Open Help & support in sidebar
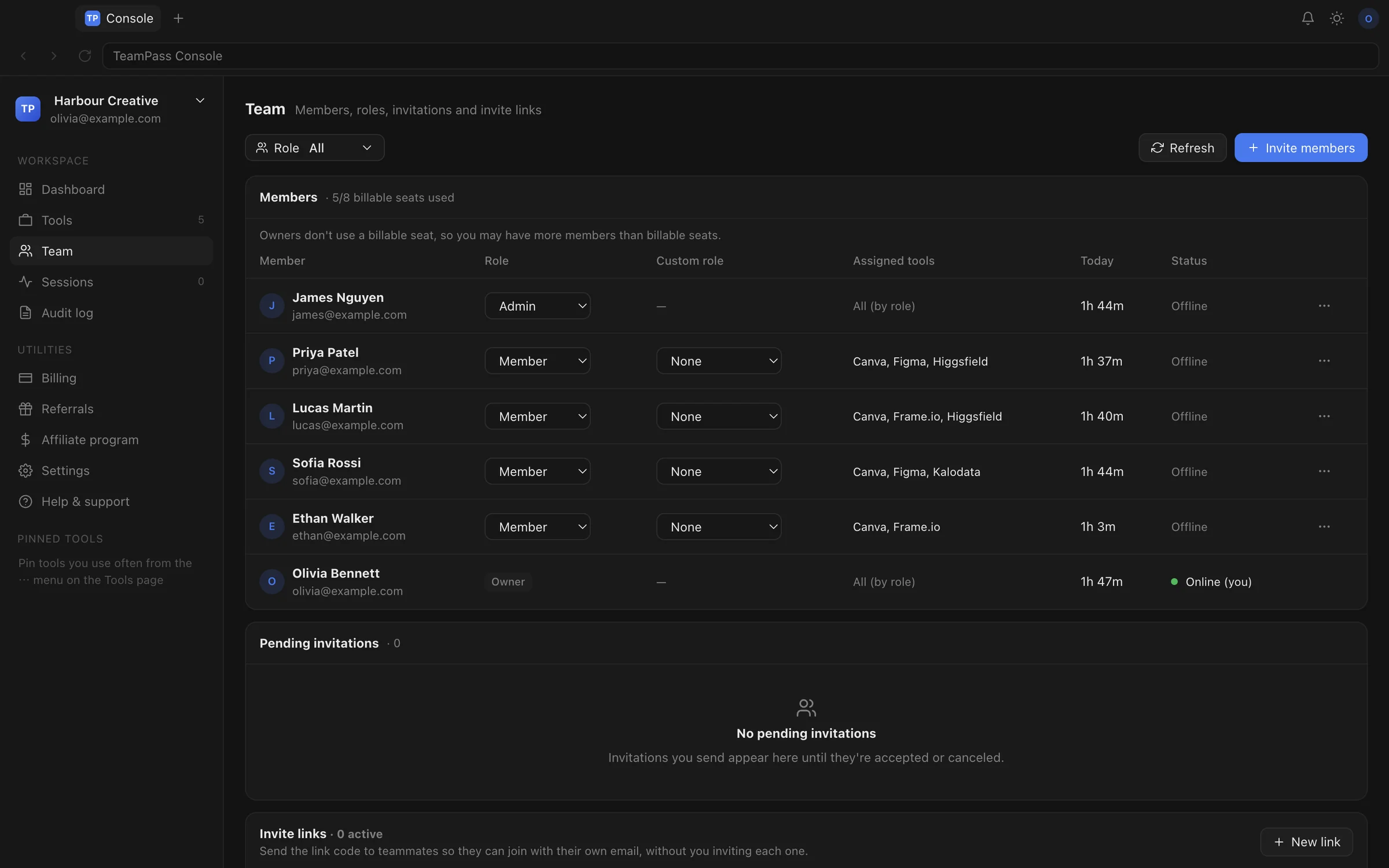Screen dimensions: 1389x868 point(112,501)
